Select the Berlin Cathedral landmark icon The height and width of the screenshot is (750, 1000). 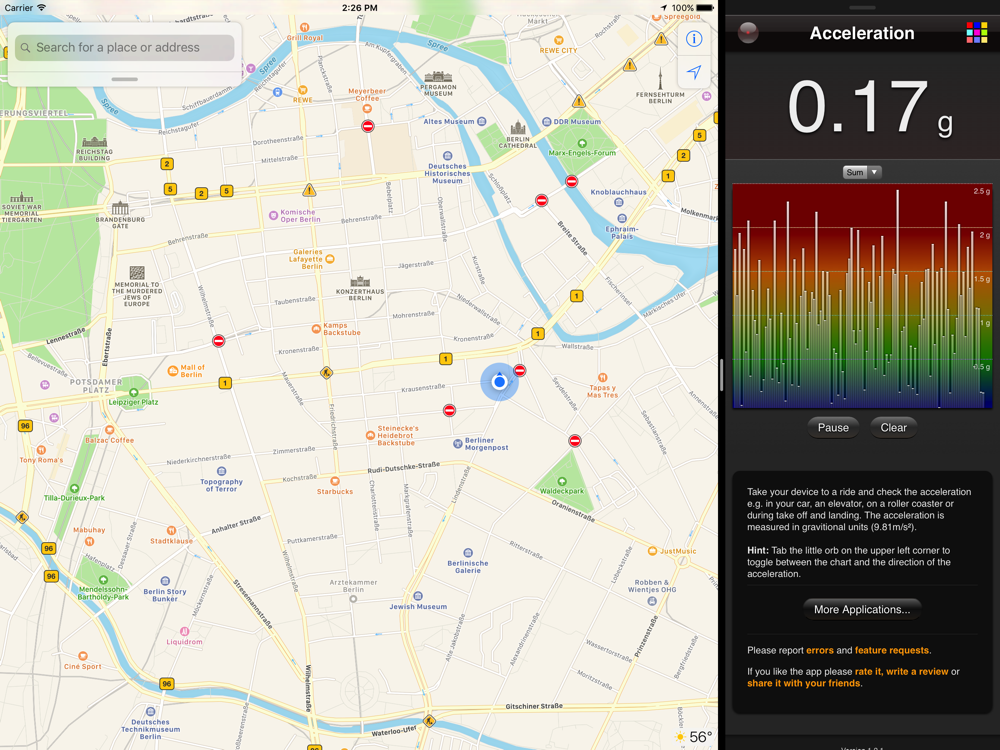point(518,128)
